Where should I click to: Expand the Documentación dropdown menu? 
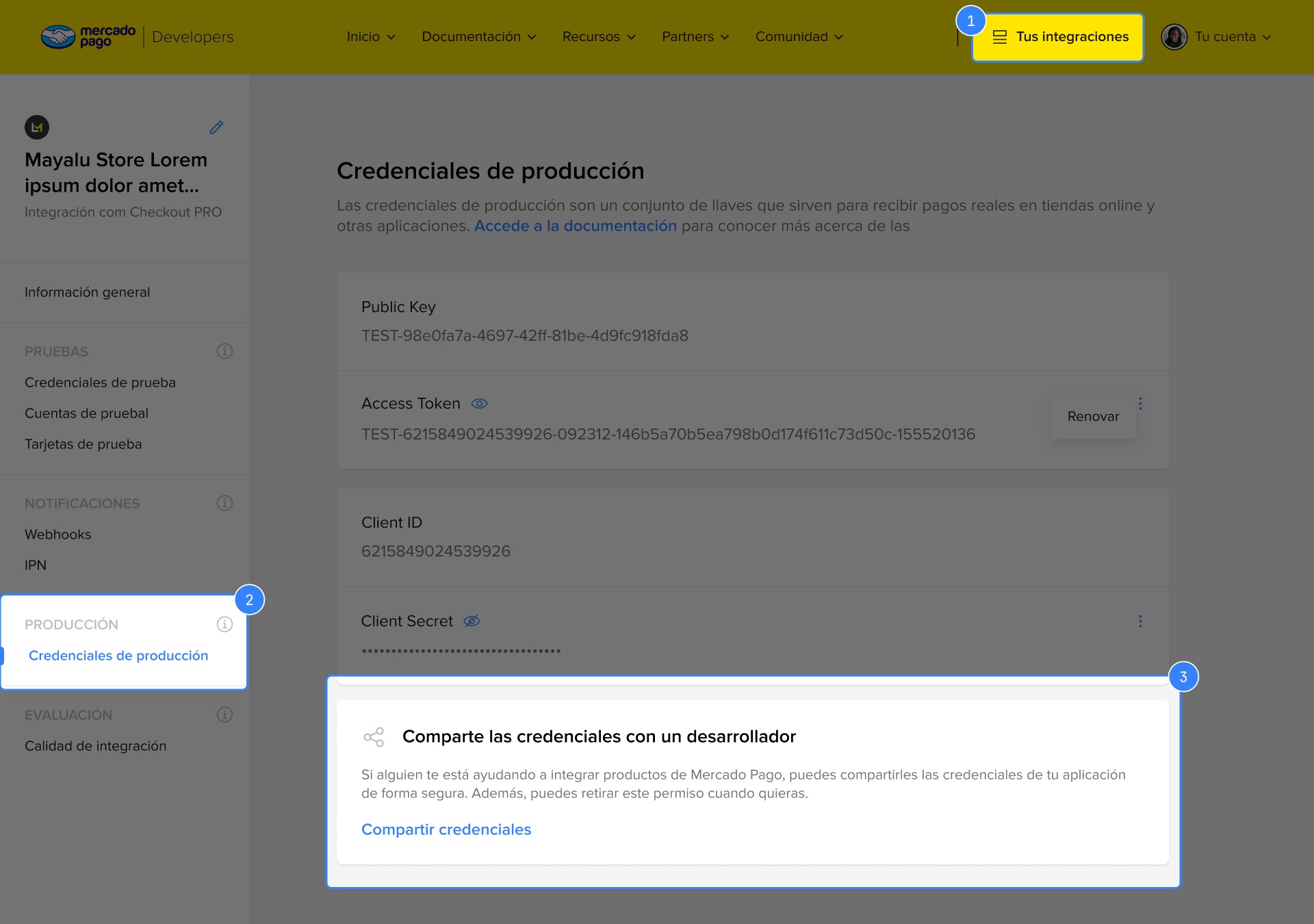478,37
